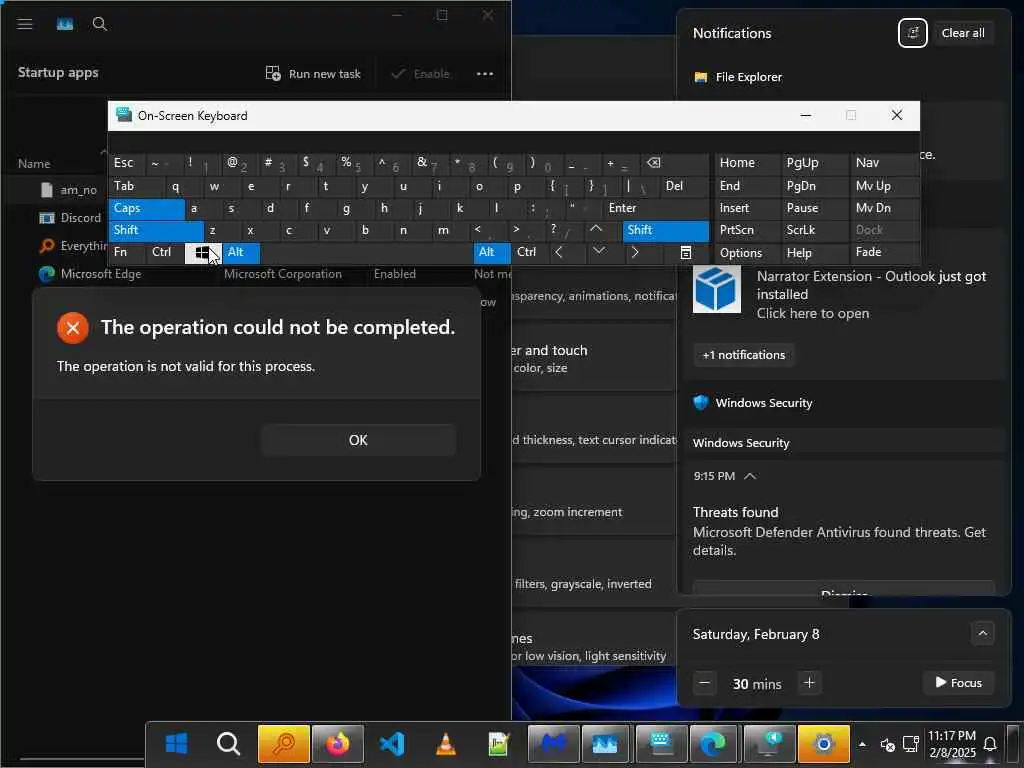Screen dimensions: 1024x768
Task: Click the Help key on On-Screen Keyboard
Action: point(814,253)
